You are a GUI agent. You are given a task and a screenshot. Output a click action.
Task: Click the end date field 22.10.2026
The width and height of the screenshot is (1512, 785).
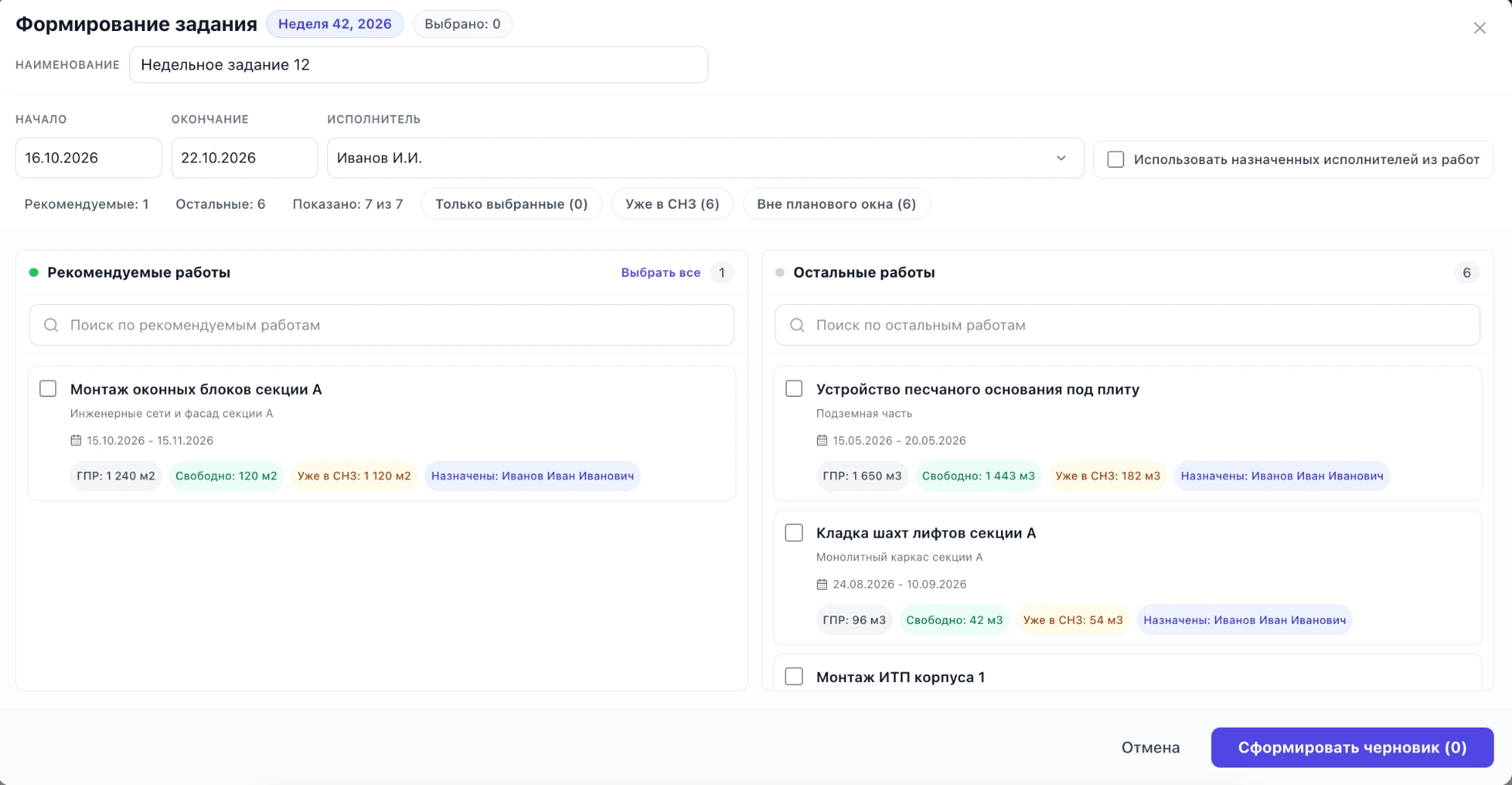(x=244, y=158)
